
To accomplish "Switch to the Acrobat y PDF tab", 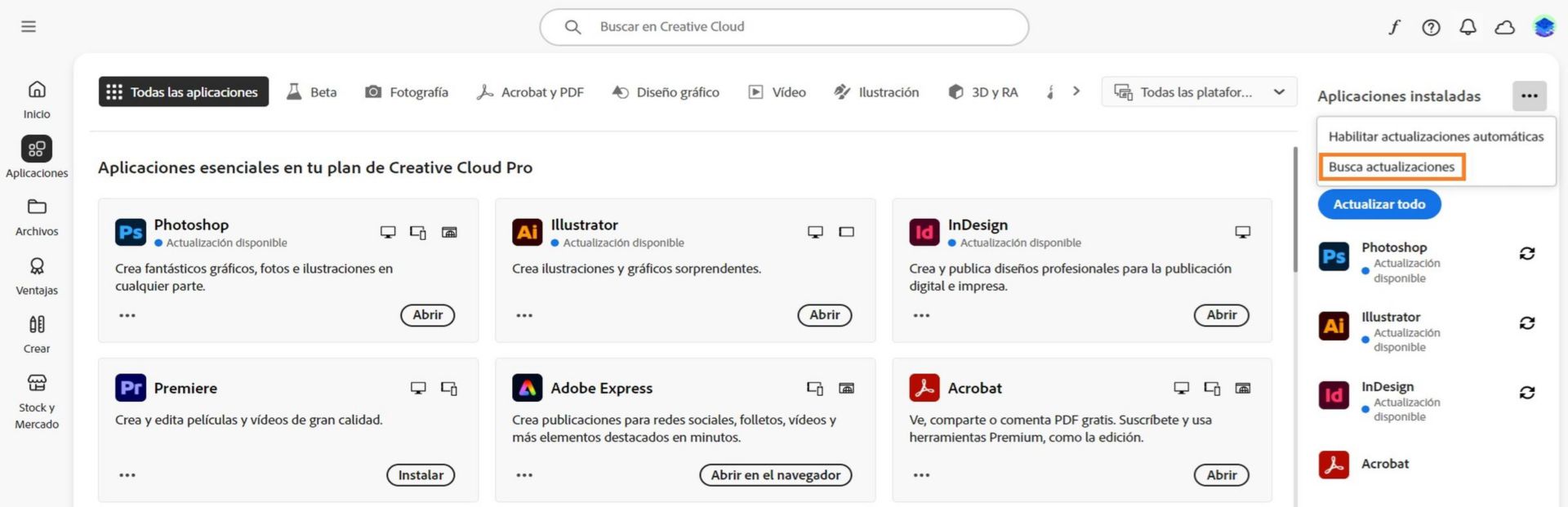I will click(x=530, y=92).
